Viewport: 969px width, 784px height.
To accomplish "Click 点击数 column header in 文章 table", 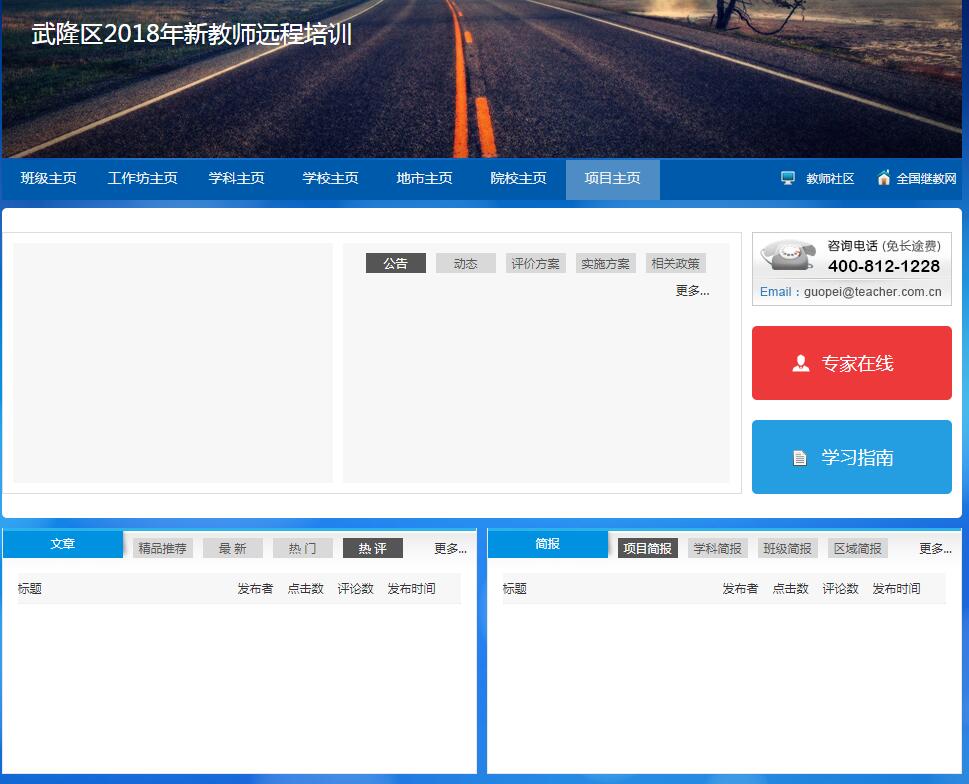I will [x=305, y=589].
